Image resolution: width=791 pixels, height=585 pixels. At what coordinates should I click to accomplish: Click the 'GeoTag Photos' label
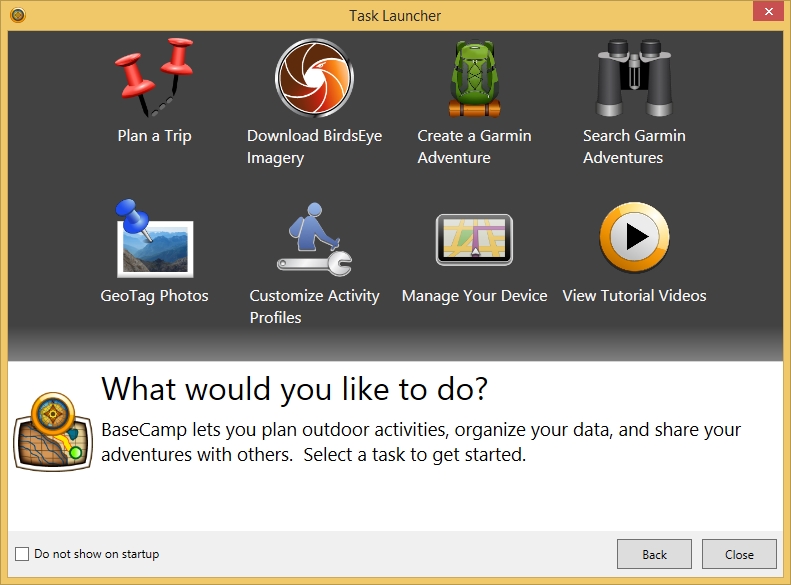[x=154, y=296]
